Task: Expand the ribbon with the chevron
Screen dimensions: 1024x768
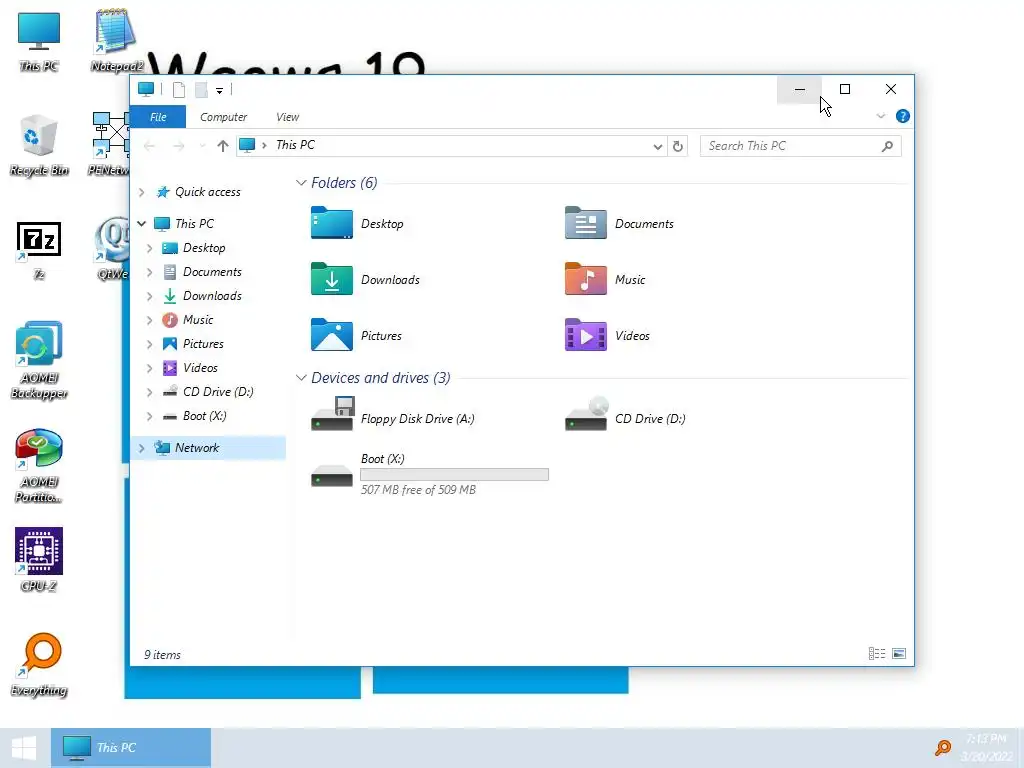Action: pyautogui.click(x=880, y=116)
